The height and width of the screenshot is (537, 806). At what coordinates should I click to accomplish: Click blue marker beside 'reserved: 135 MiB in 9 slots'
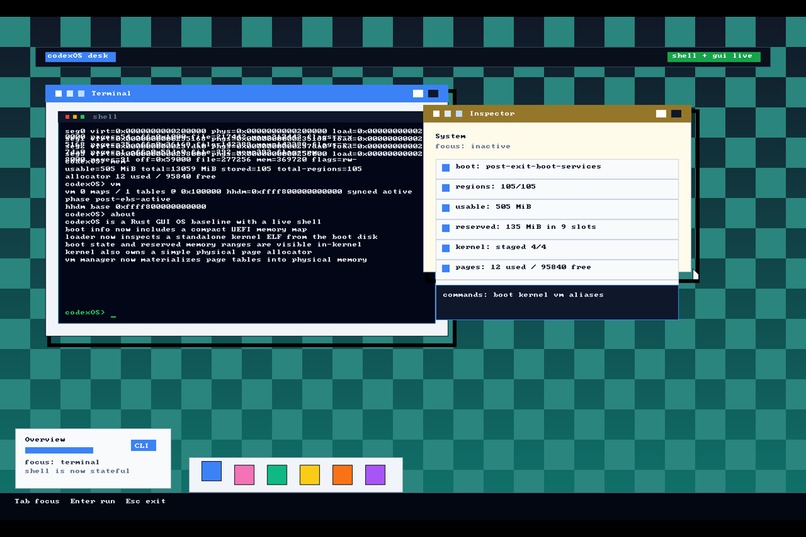(x=446, y=228)
